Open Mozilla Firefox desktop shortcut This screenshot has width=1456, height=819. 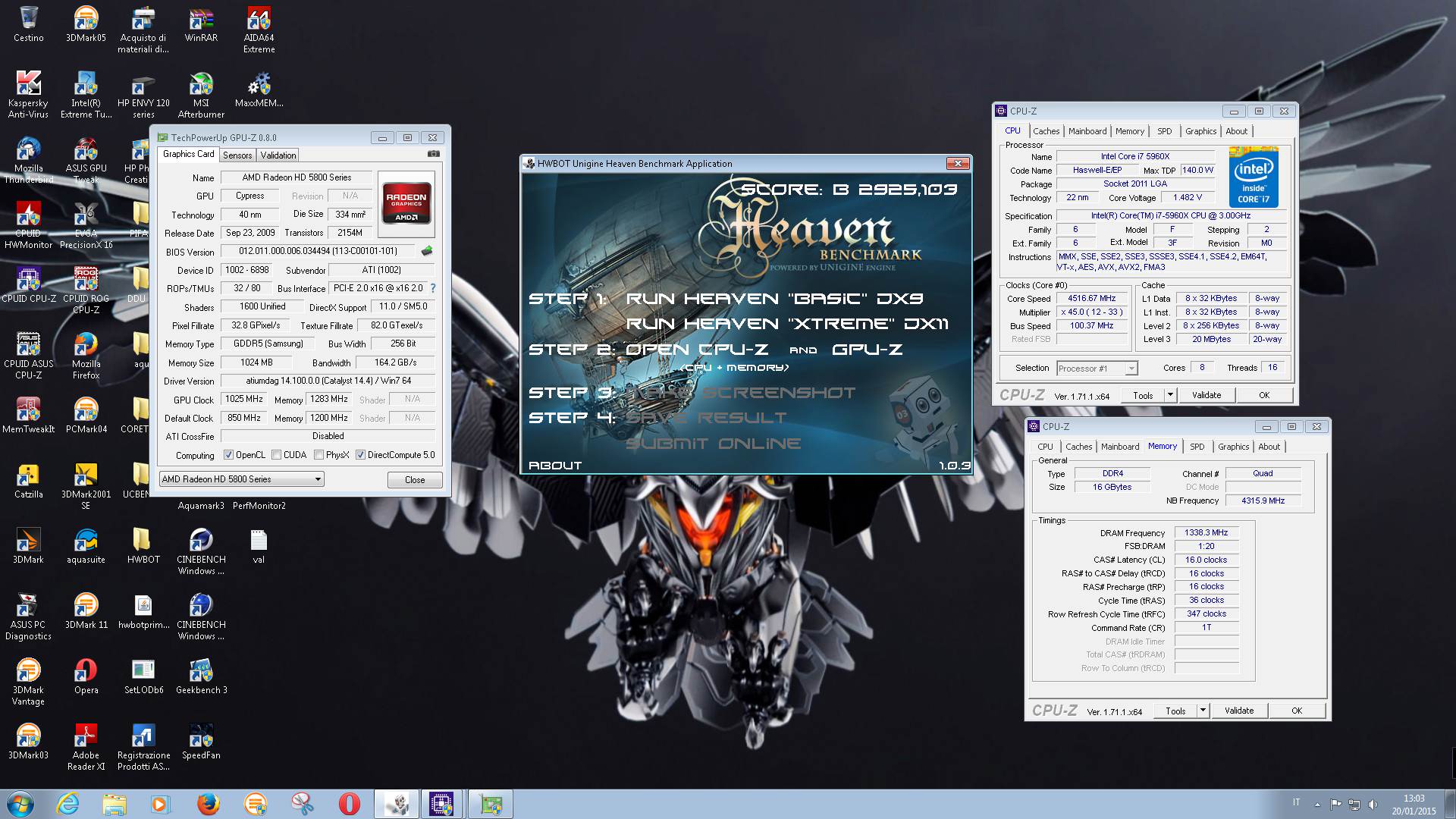coord(86,356)
